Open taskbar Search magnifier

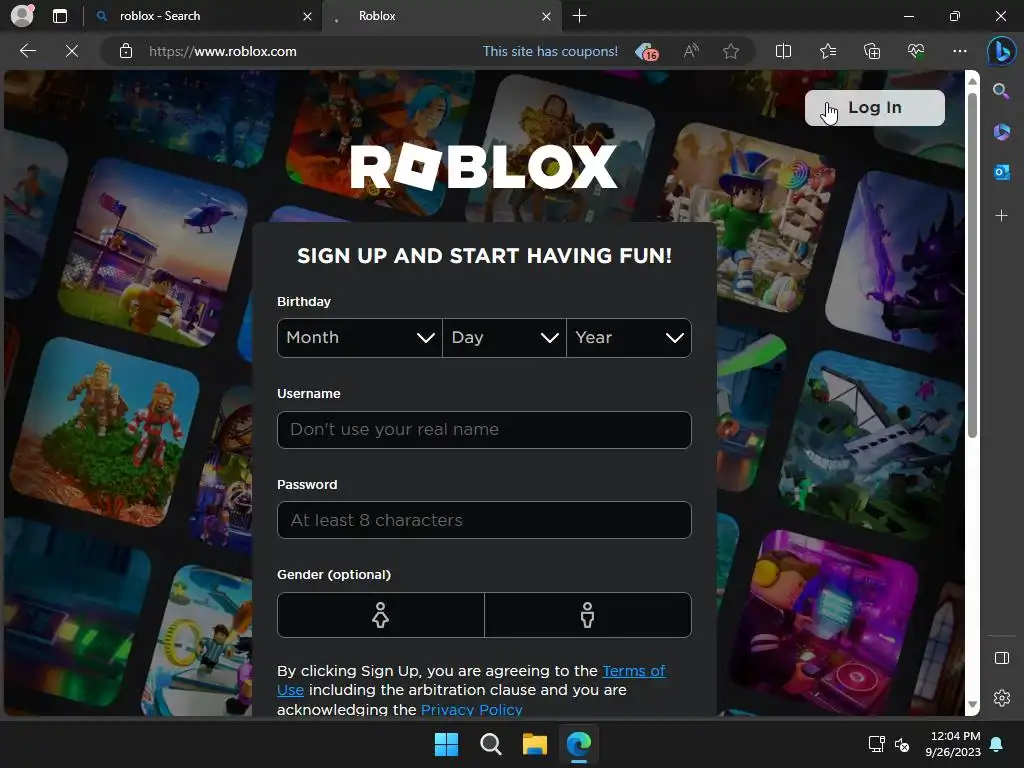(490, 744)
